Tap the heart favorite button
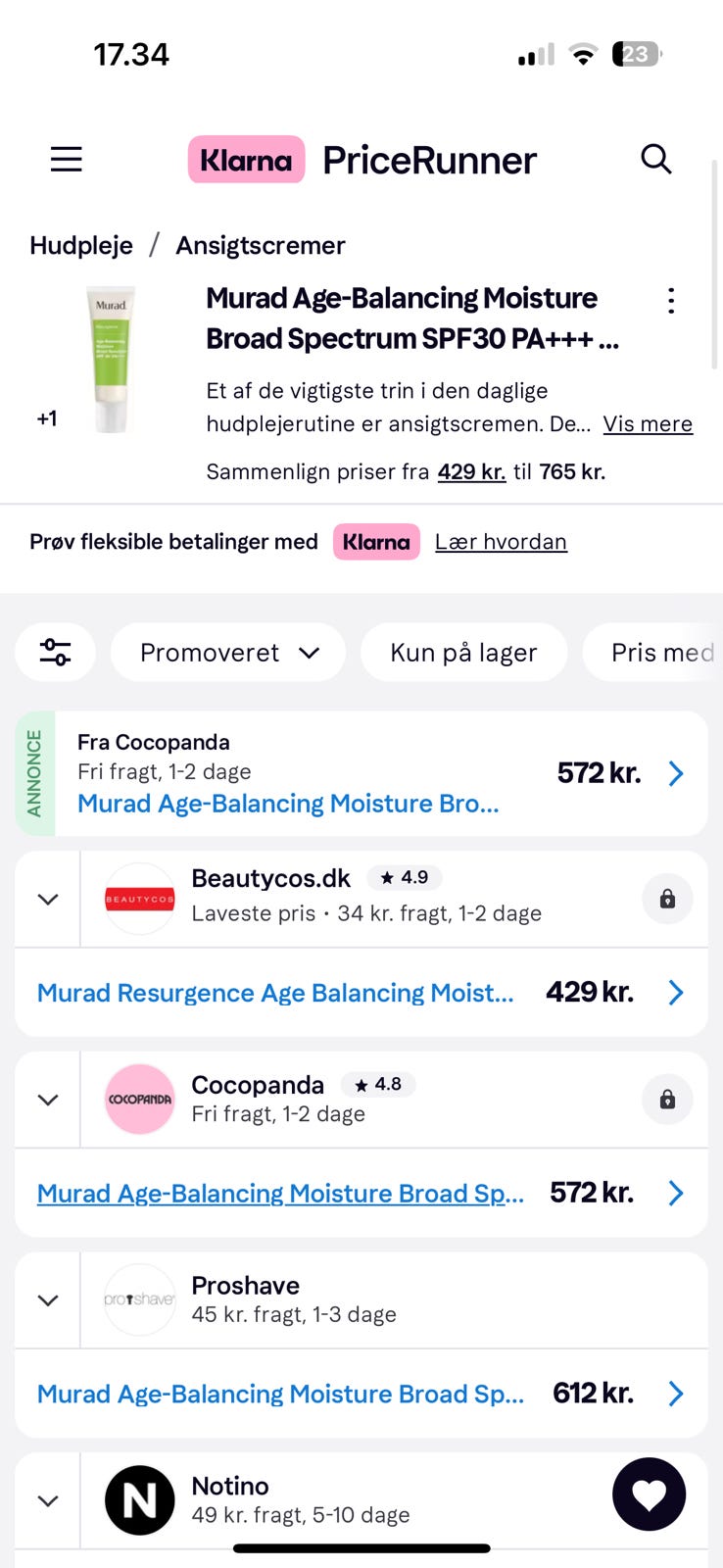This screenshot has height=1568, width=723. coord(649,1494)
